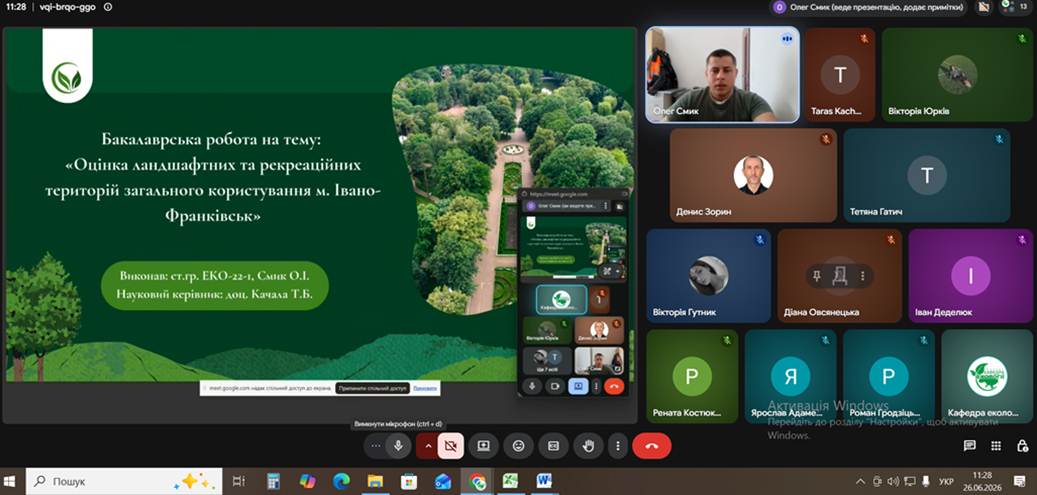Image resolution: width=1037 pixels, height=495 pixels.
Task: Leave the call with the red hang-up button
Action: (651, 446)
